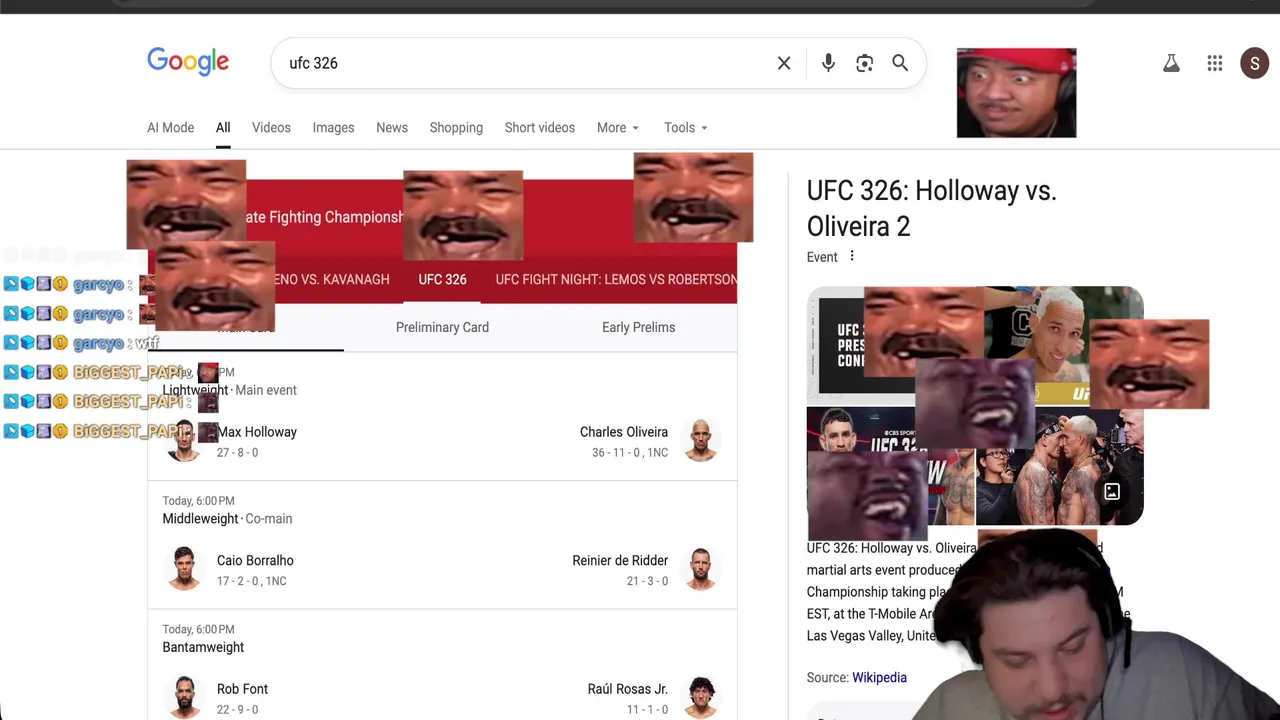Switch to the Shopping tab
Screen dimensions: 1280x720
(456, 128)
